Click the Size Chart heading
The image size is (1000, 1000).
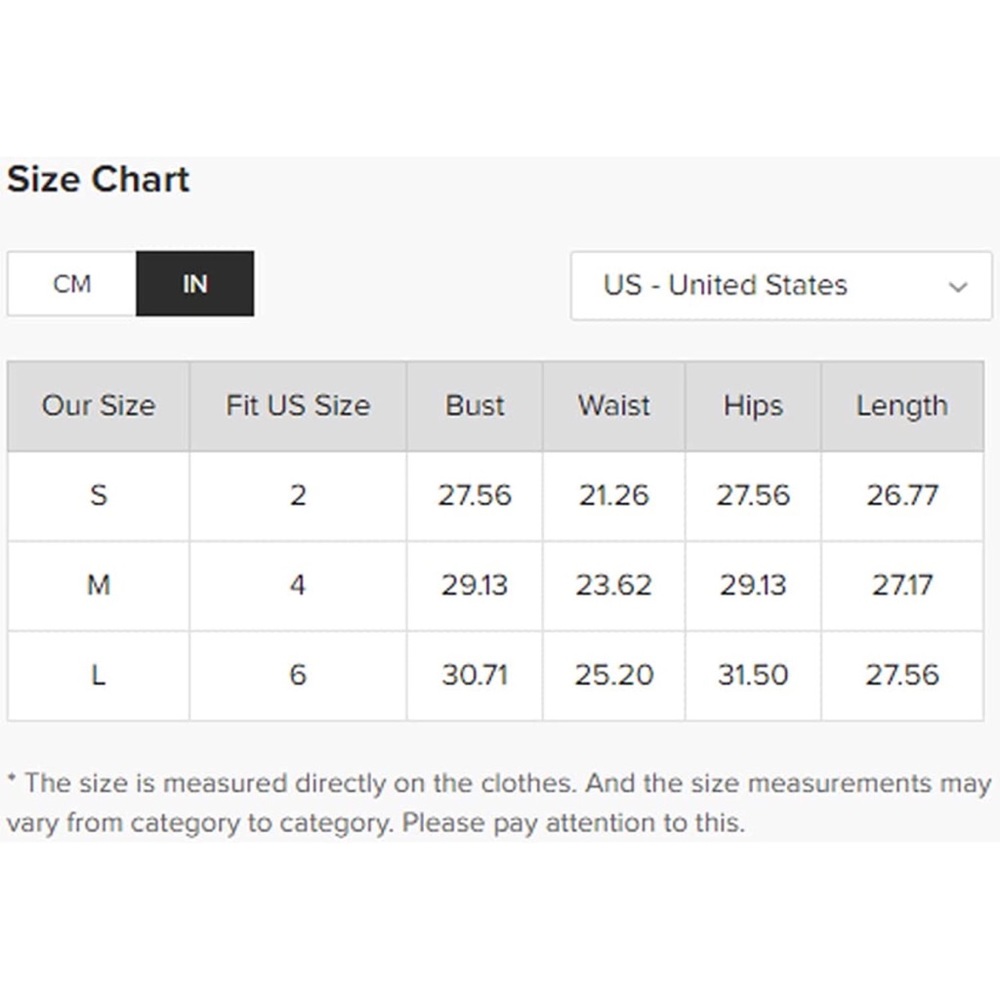98,179
